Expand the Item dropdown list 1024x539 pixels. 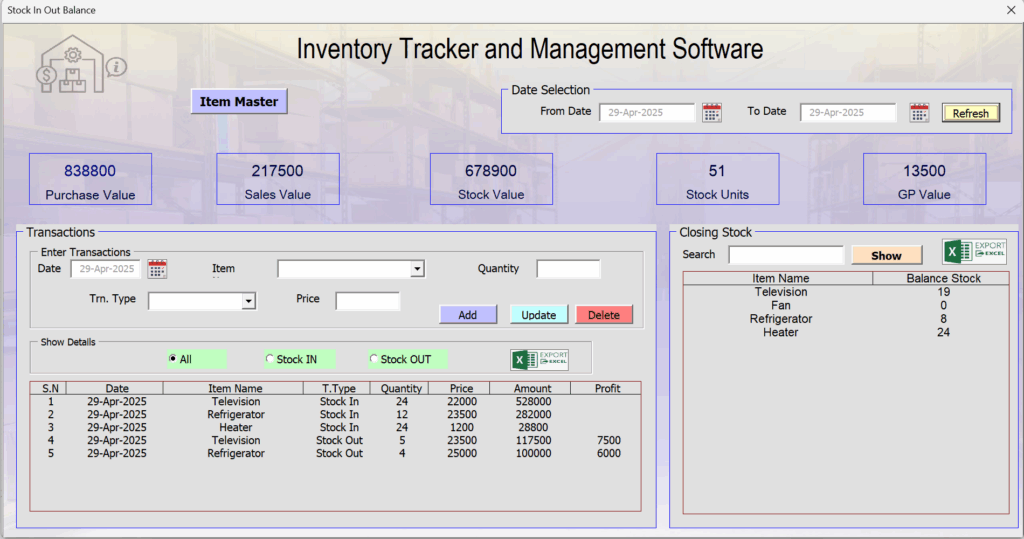[x=417, y=269]
